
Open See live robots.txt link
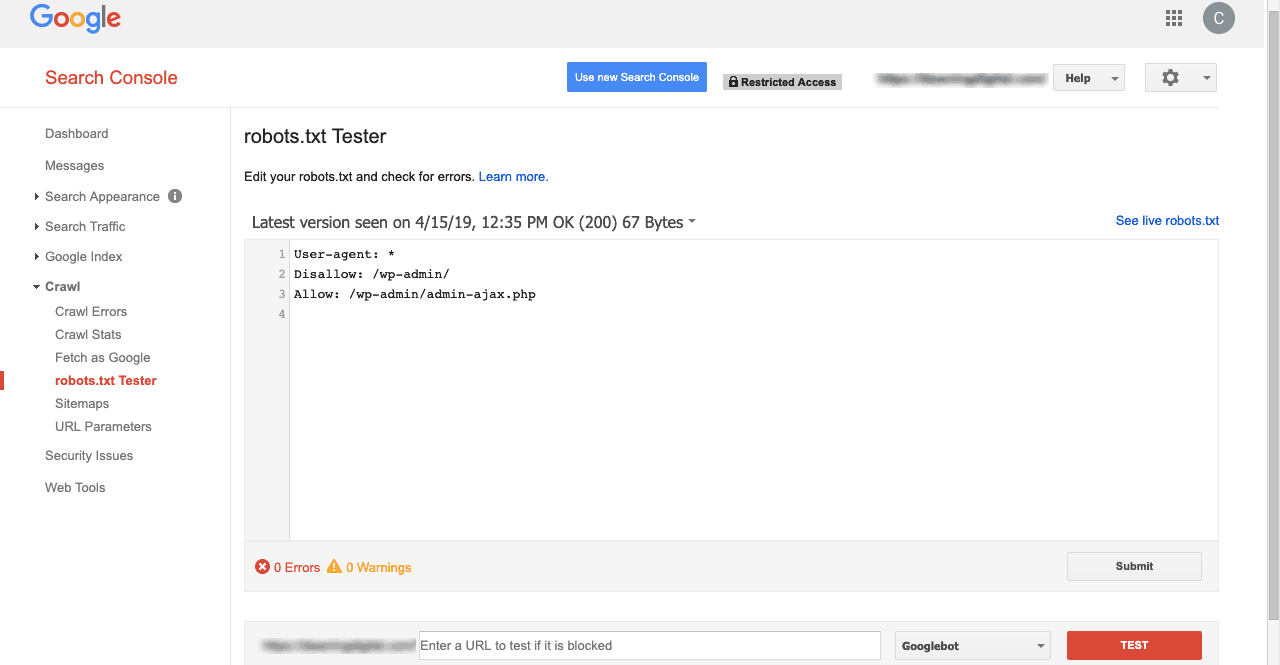(1167, 221)
